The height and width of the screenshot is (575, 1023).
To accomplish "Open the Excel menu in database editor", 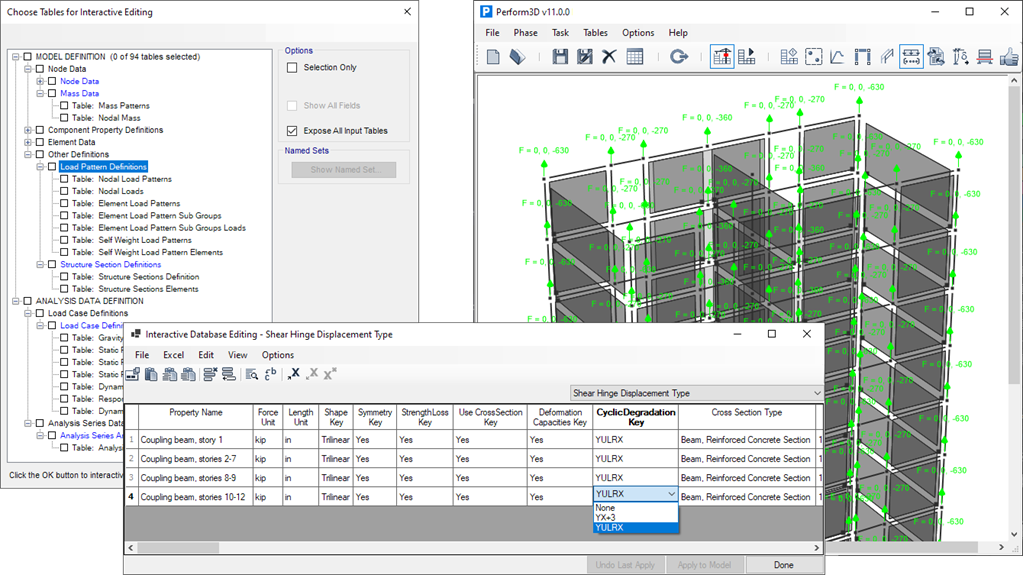I will pos(173,355).
